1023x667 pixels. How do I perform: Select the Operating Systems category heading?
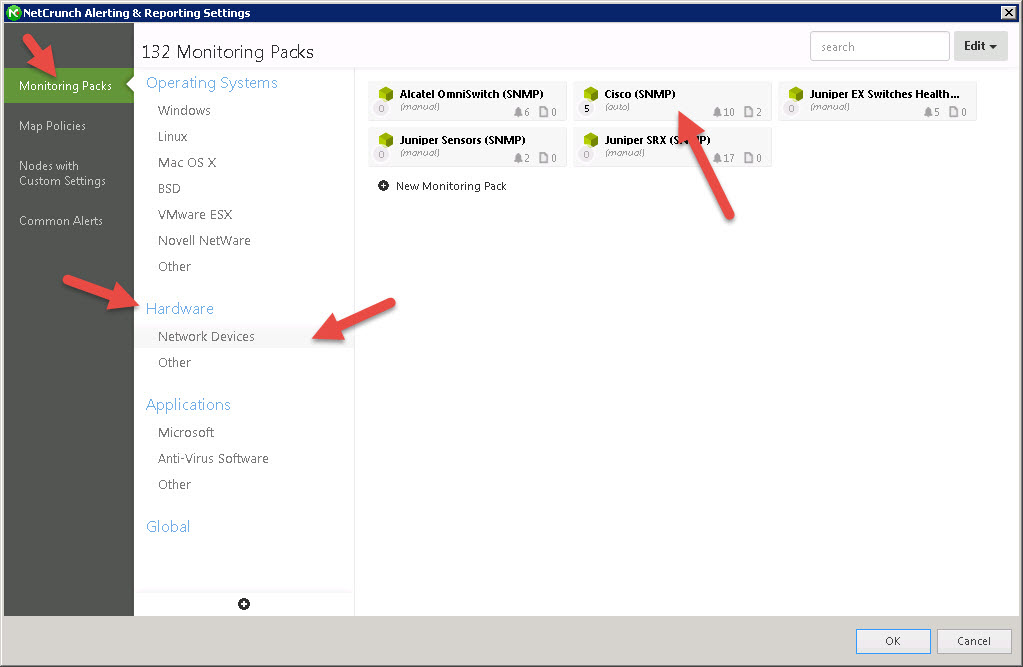pos(211,83)
